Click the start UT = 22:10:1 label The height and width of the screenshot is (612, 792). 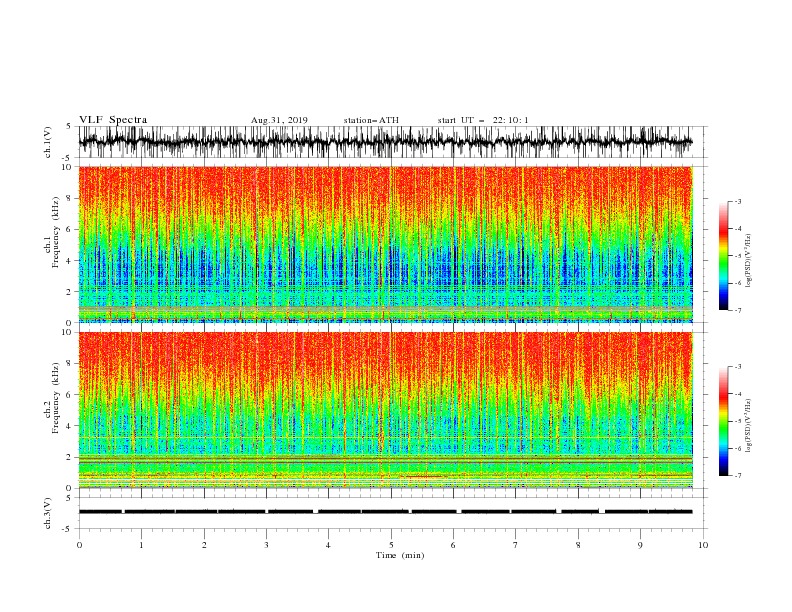coord(483,120)
